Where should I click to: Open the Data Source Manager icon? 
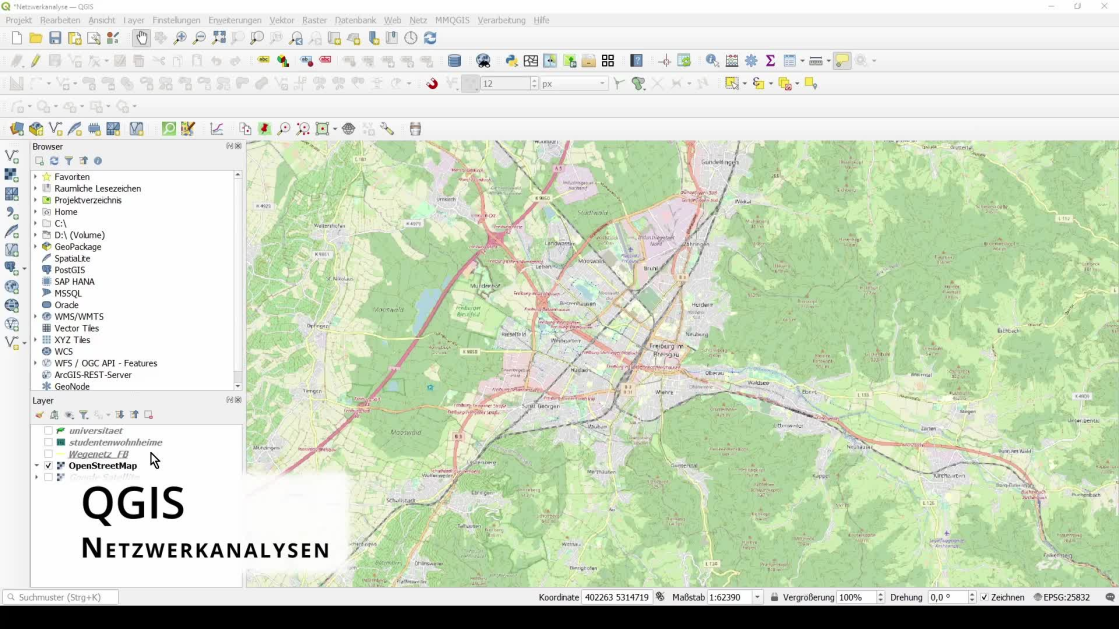(x=16, y=129)
